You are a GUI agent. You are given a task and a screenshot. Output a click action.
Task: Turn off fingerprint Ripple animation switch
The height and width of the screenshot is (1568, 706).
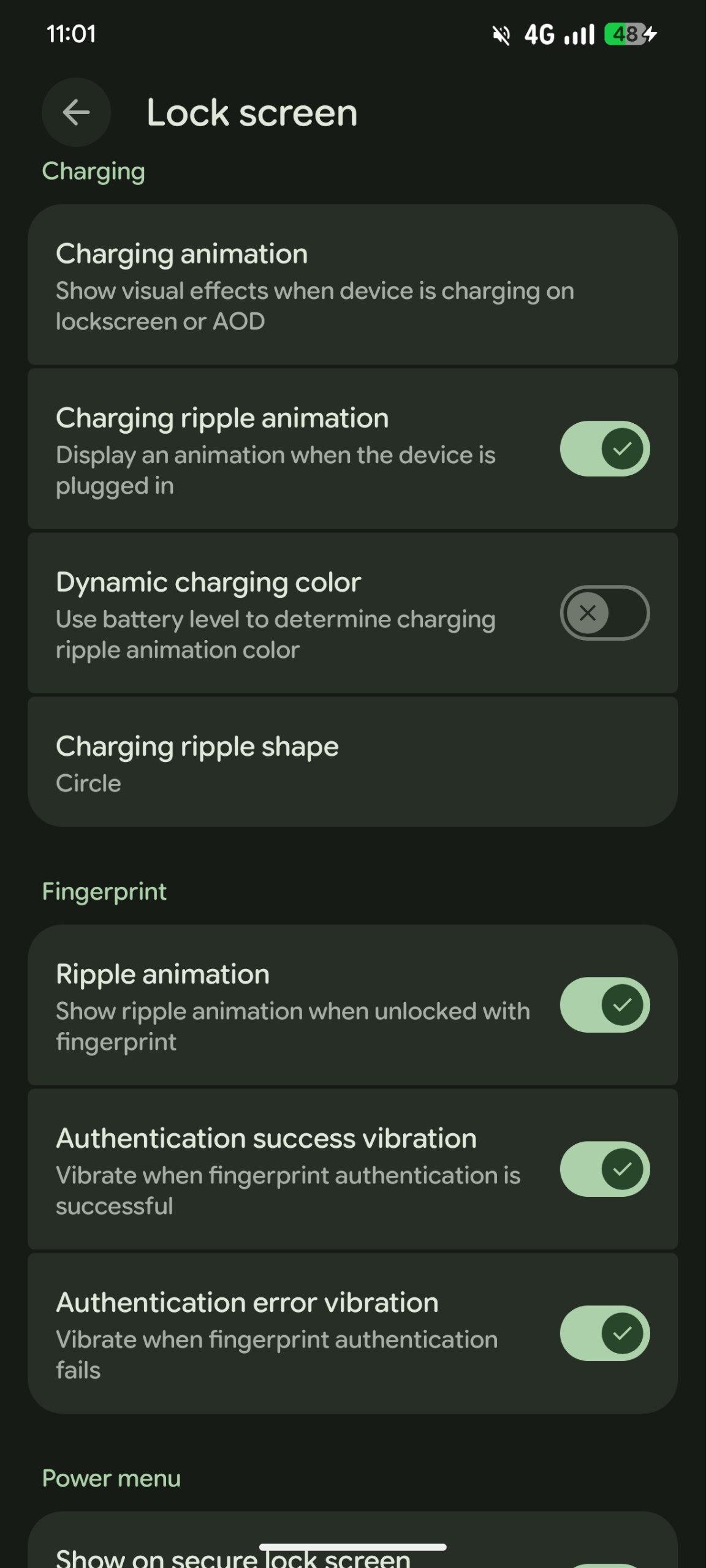[604, 1005]
